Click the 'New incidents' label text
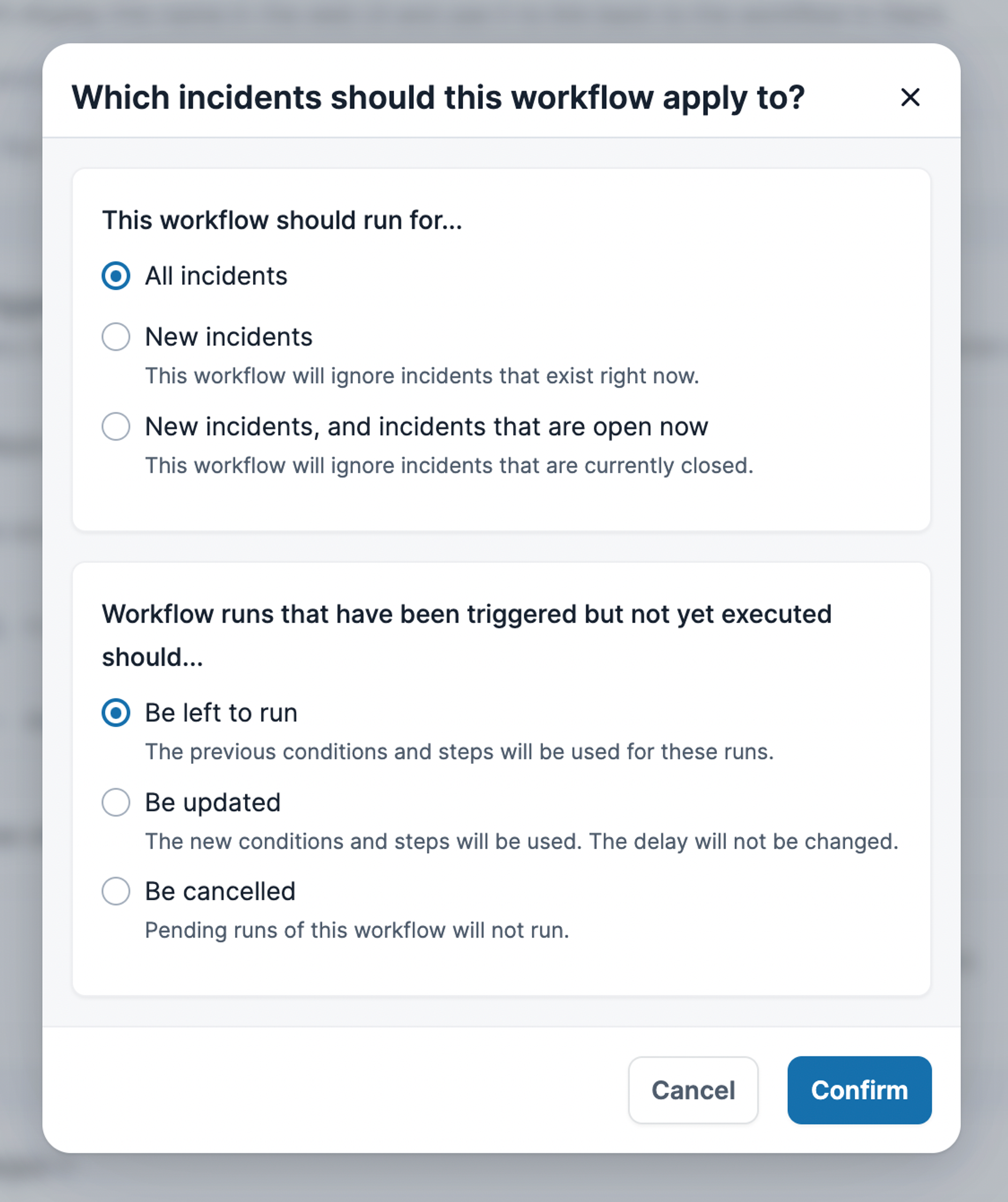1008x1202 pixels. click(229, 337)
